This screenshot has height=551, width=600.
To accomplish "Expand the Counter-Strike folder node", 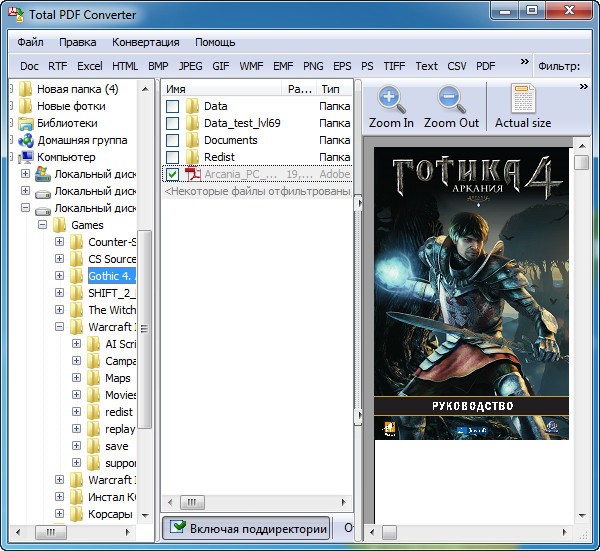I will [60, 242].
